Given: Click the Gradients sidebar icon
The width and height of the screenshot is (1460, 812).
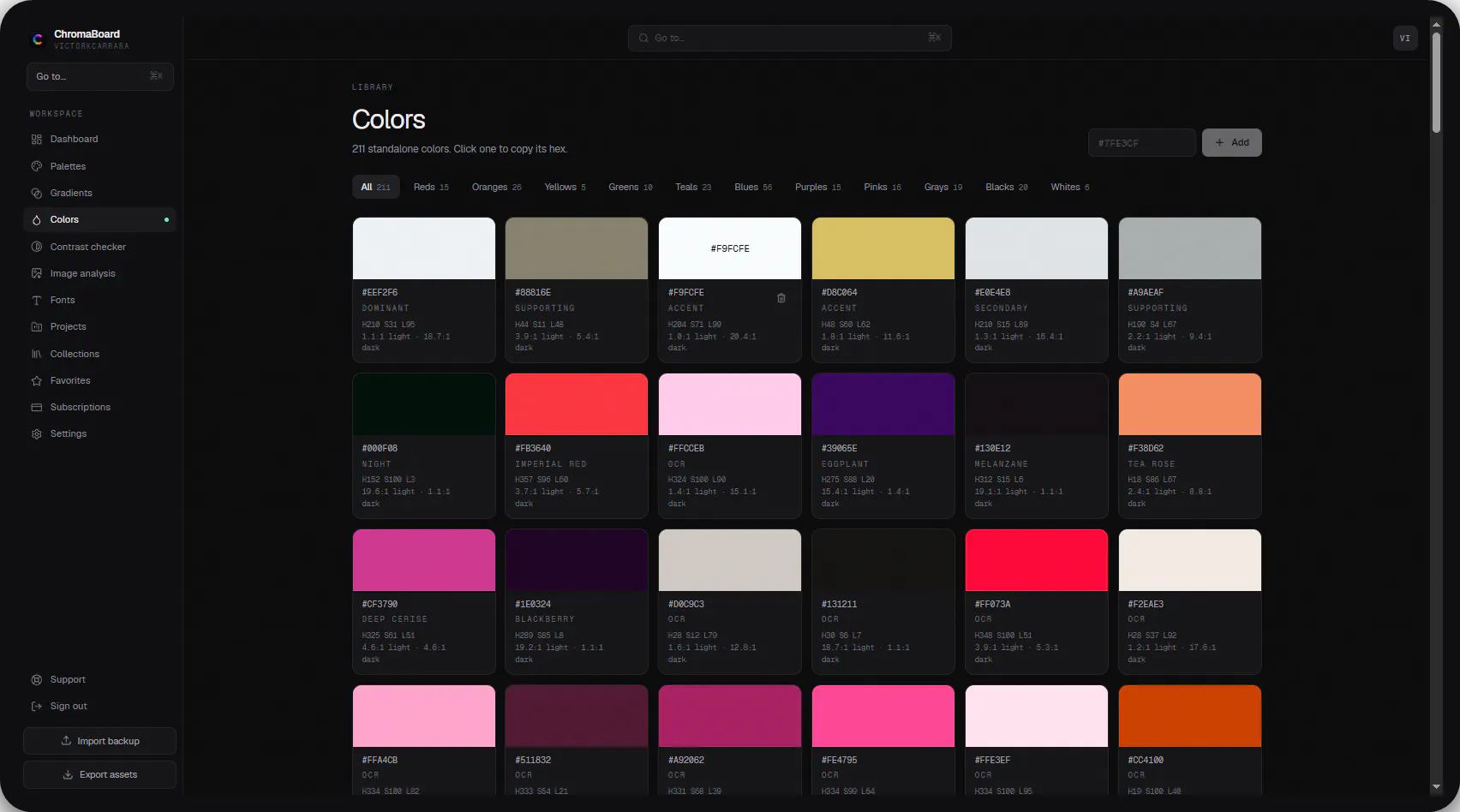Looking at the screenshot, I should 36,194.
